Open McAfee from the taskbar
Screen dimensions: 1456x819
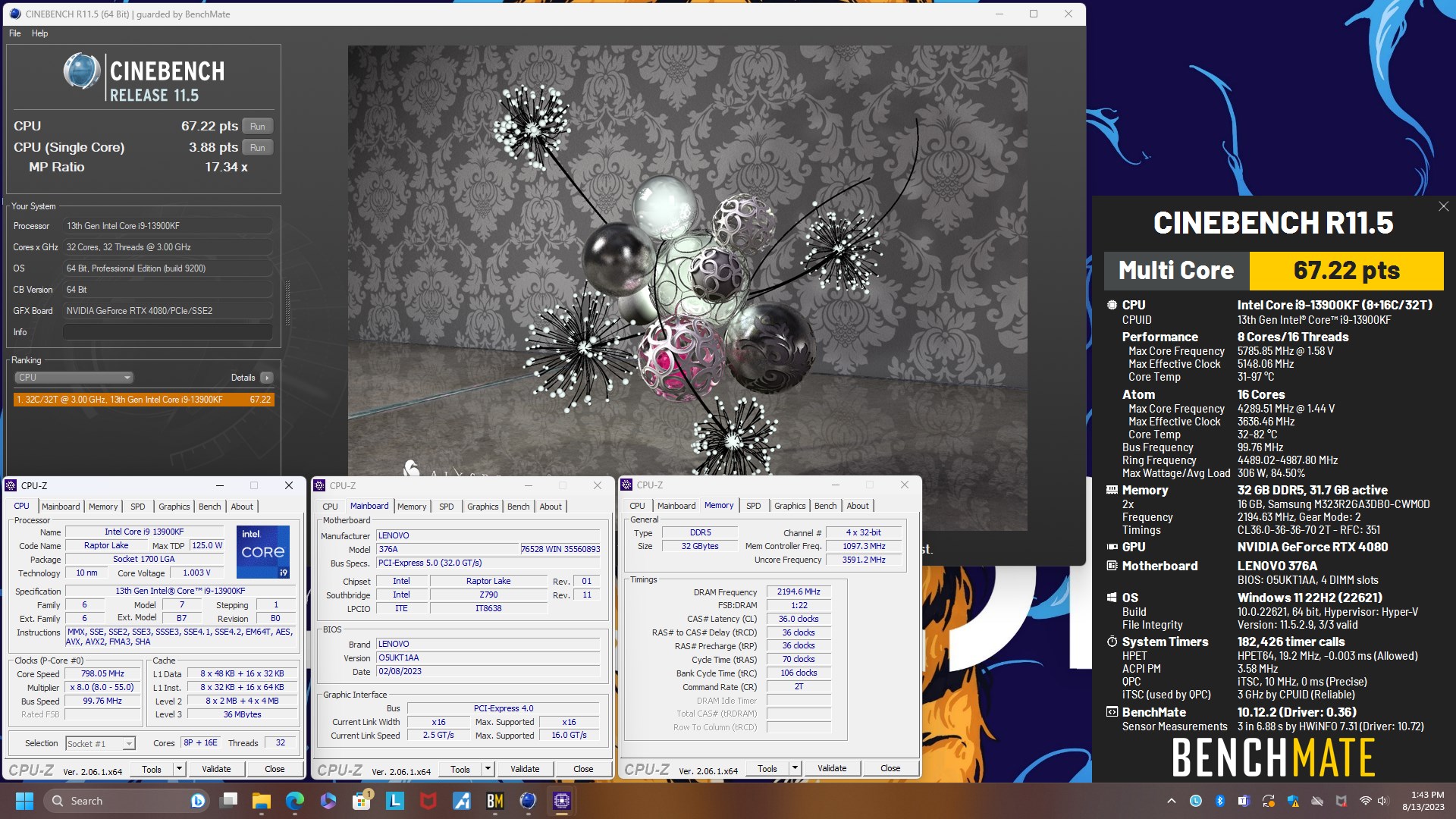428,801
